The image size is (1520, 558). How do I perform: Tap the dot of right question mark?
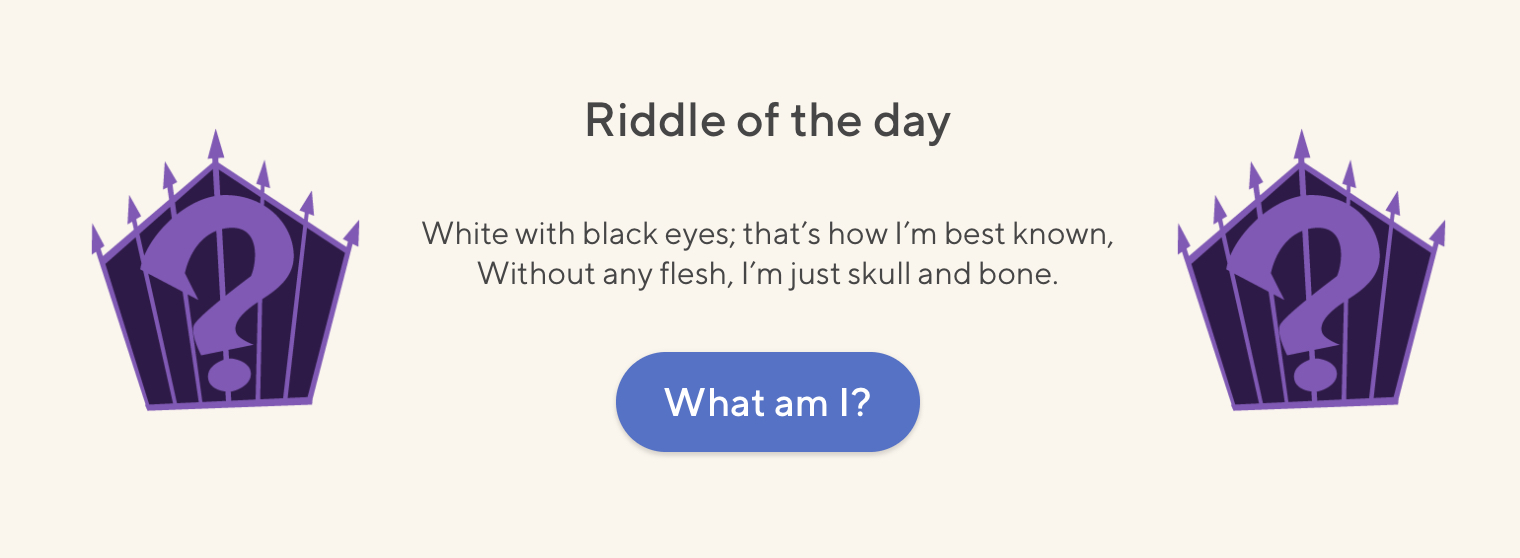point(1314,375)
